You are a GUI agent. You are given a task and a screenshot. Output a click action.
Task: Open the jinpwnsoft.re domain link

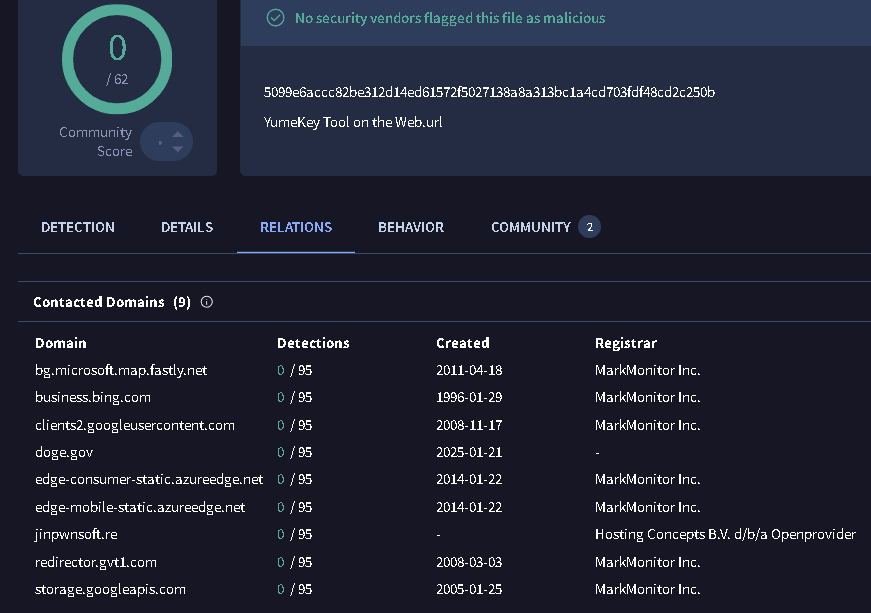click(76, 535)
